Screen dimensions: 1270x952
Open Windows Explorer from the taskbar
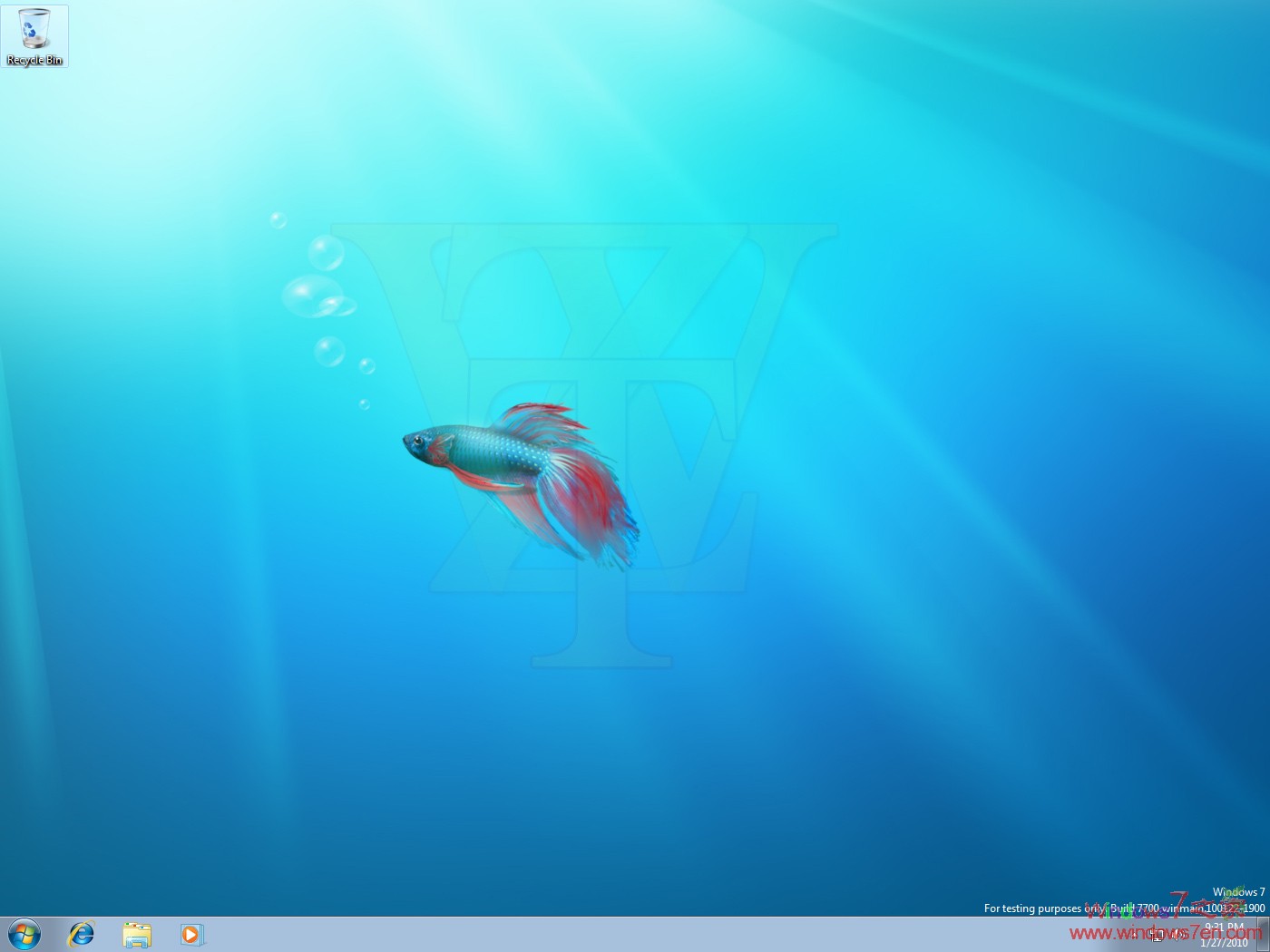pos(136,937)
